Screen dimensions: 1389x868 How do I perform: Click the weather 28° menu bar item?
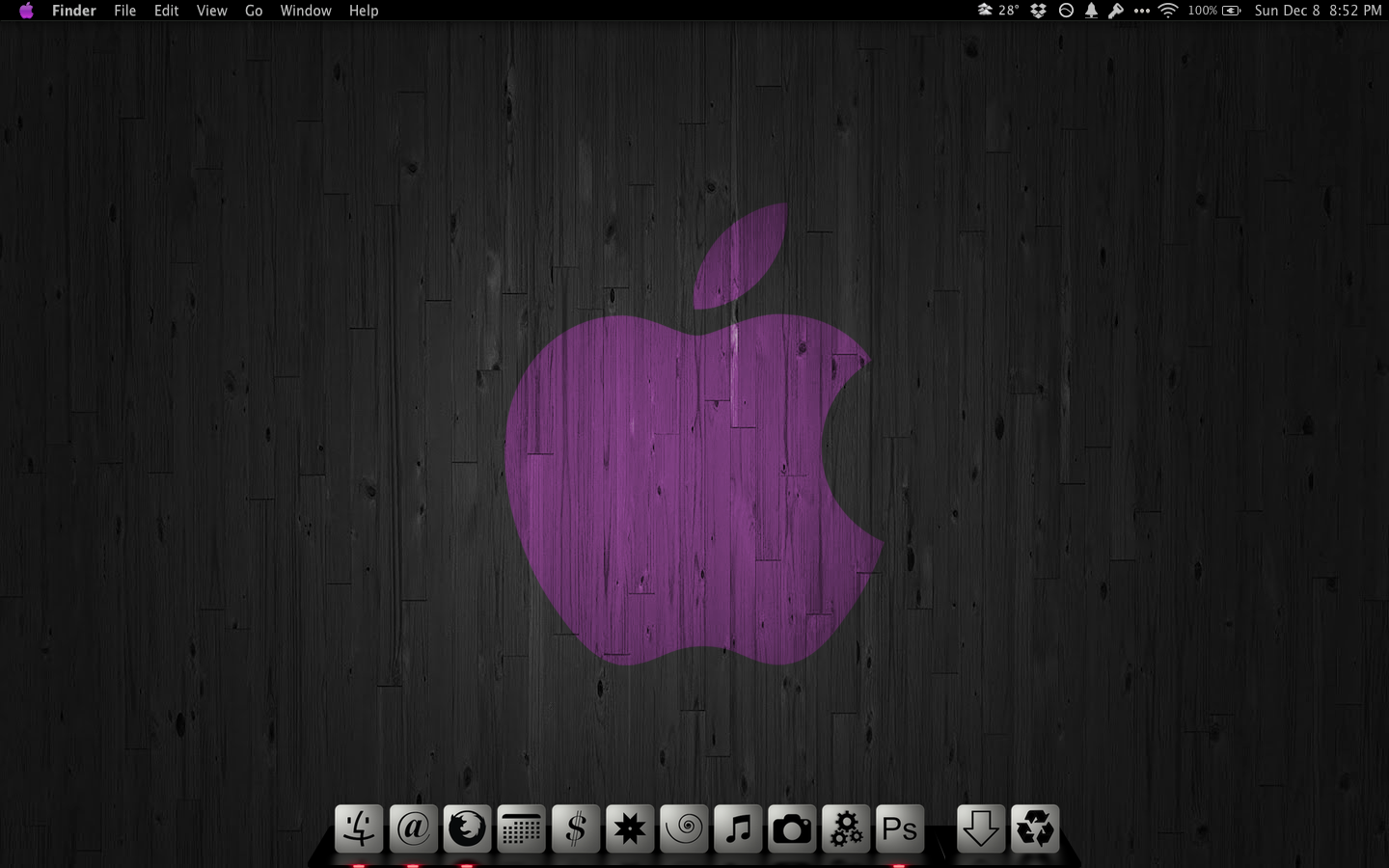coord(998,11)
